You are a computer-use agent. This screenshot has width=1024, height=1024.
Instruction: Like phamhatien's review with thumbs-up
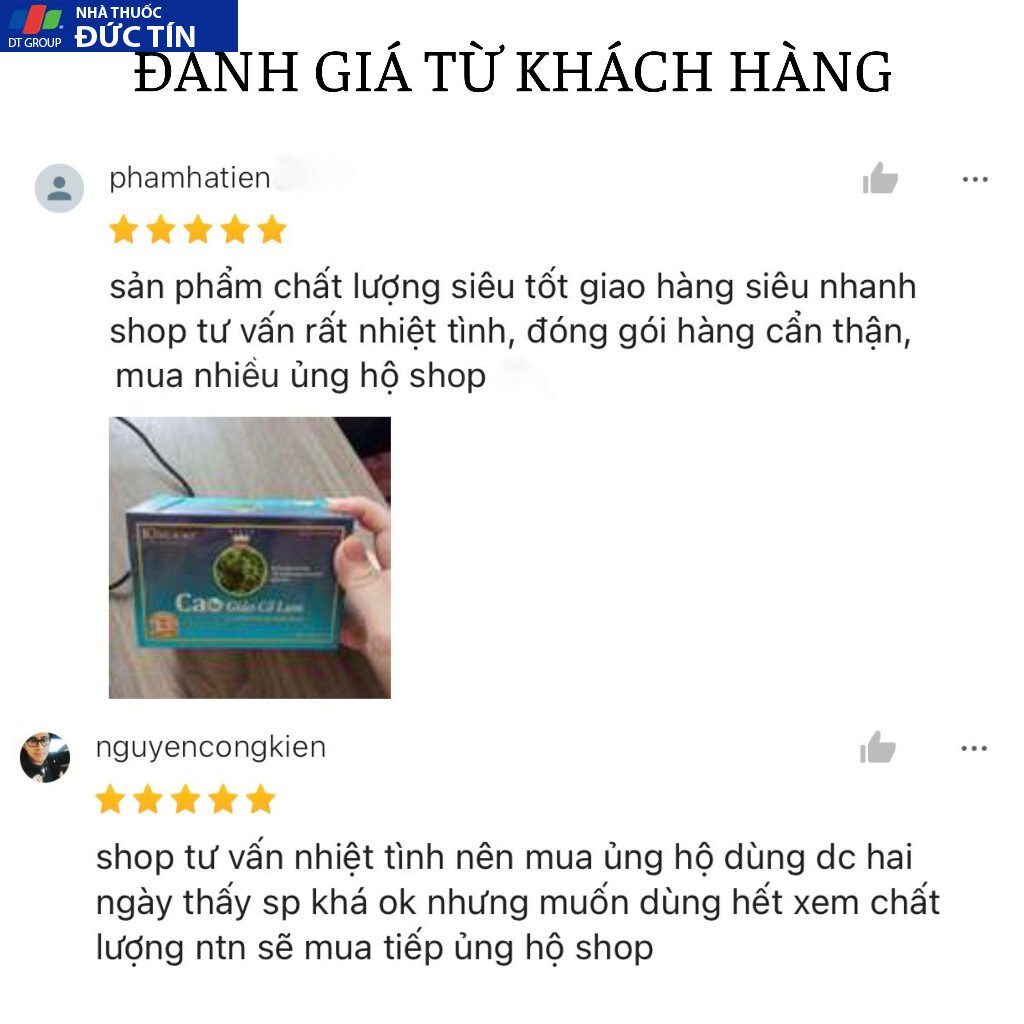pos(880,178)
